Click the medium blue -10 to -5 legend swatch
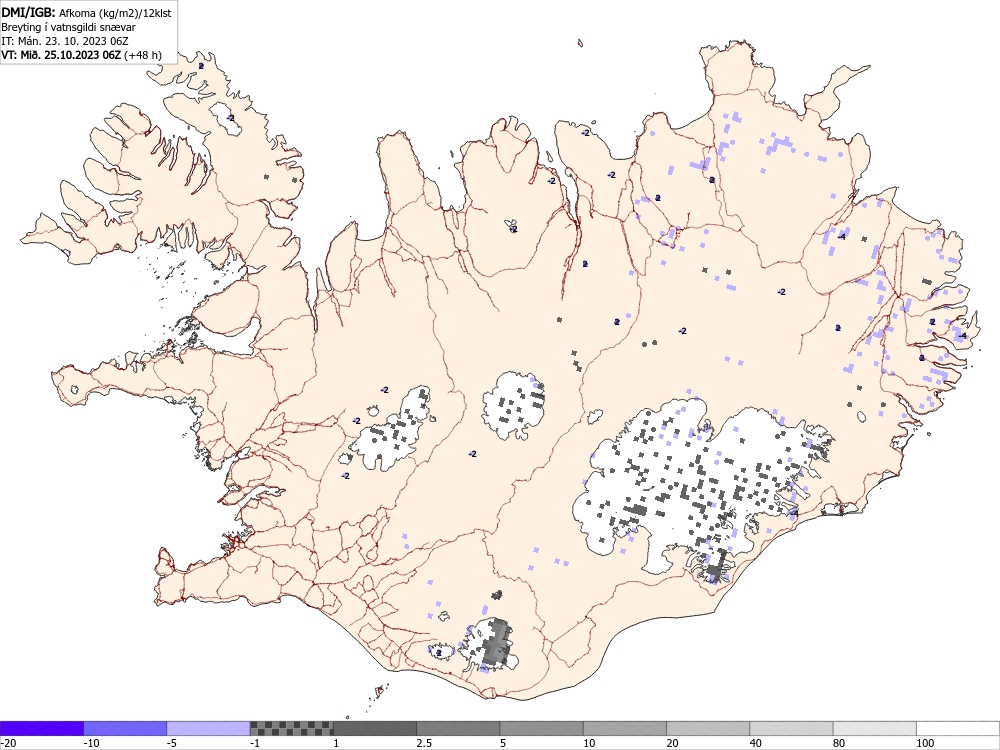The image size is (1000, 750). 125,728
